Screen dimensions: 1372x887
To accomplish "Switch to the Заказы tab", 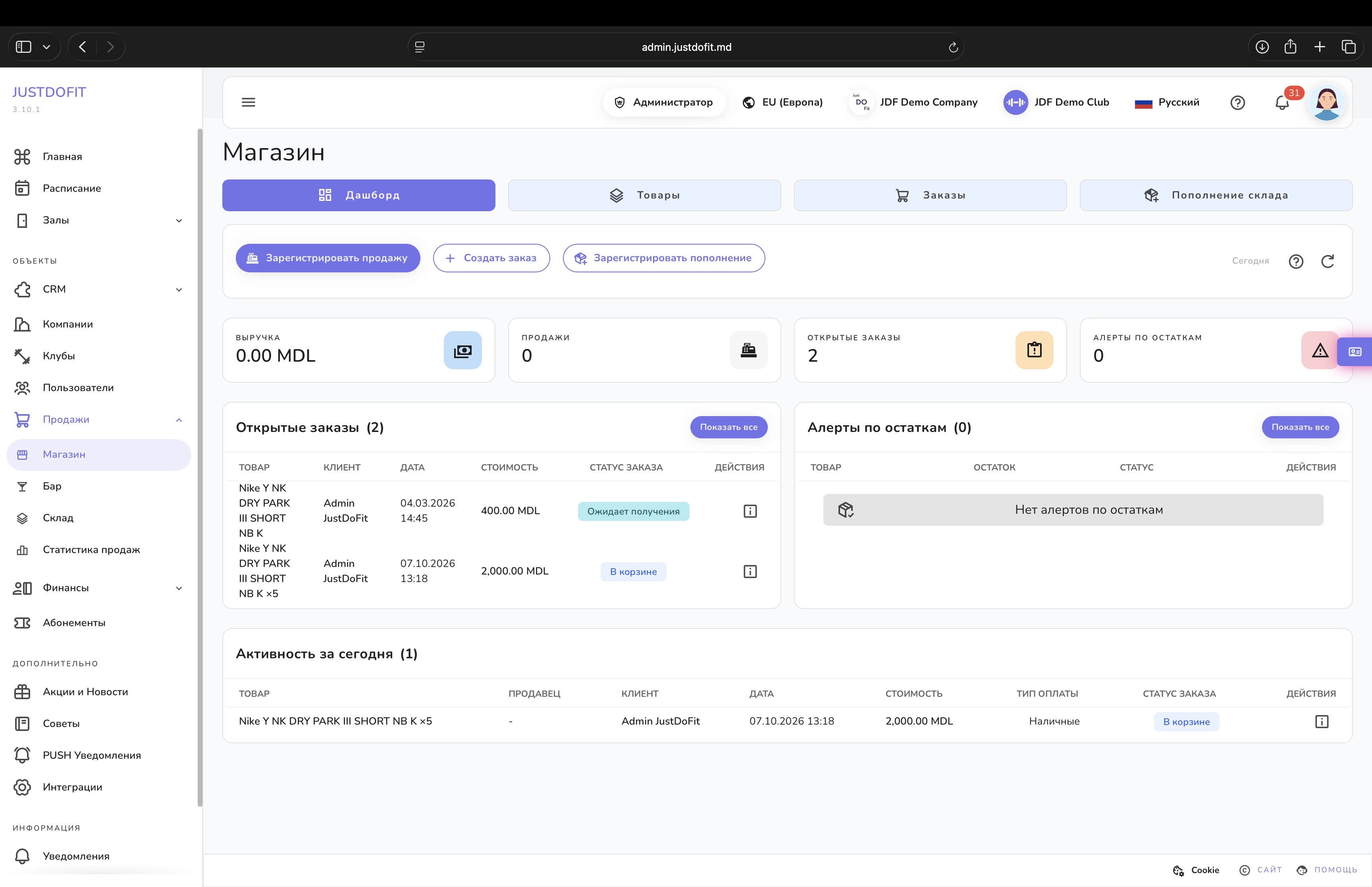I will coord(930,195).
